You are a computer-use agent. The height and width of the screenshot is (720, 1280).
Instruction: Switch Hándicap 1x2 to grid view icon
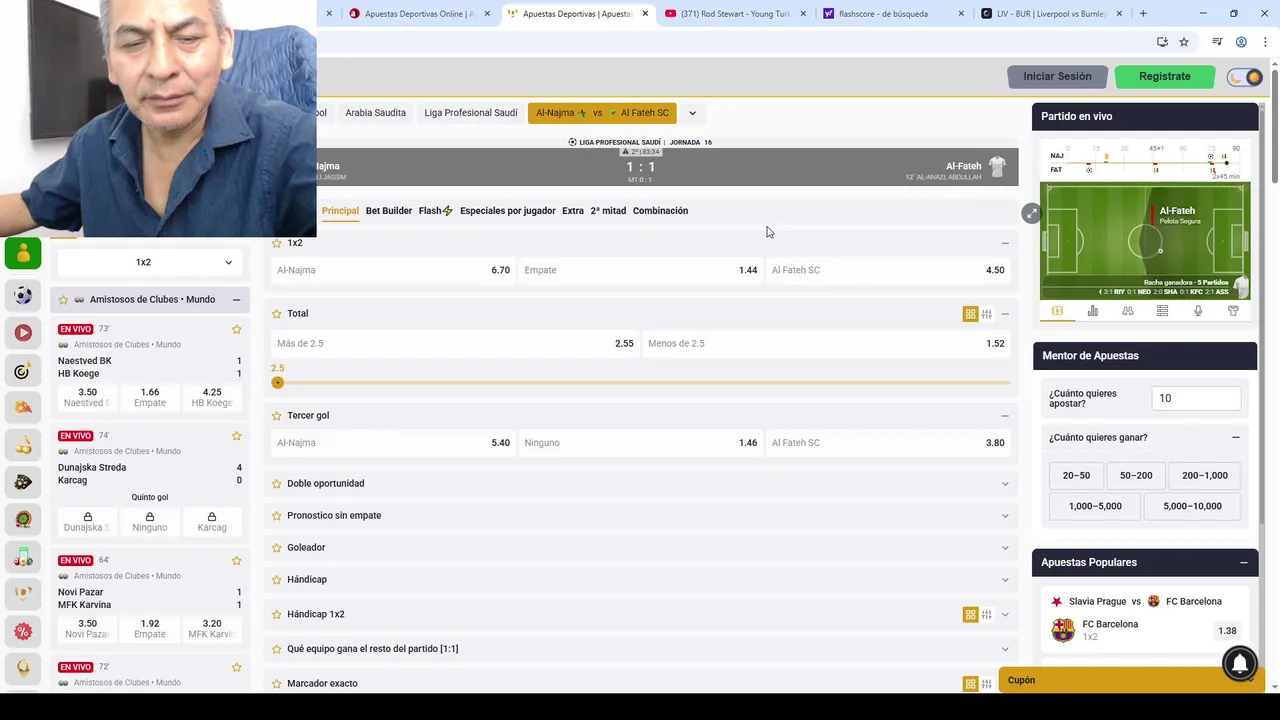(970, 615)
